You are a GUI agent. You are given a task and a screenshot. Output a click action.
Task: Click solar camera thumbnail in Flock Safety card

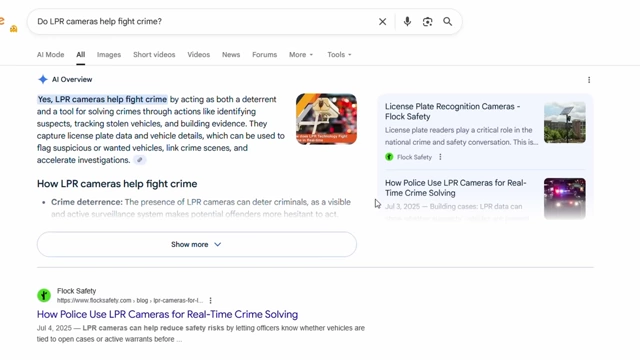click(565, 122)
